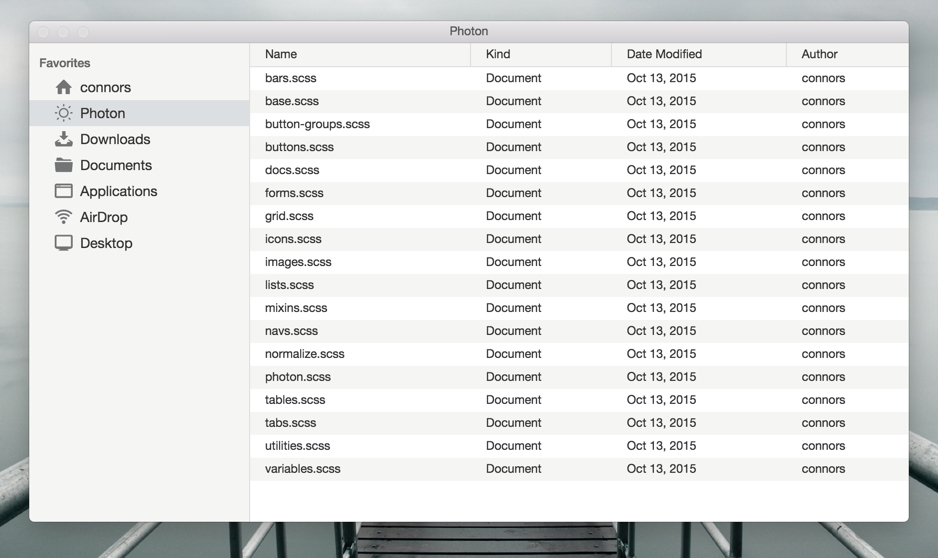
Task: Select the photon.scss file
Action: click(579, 377)
